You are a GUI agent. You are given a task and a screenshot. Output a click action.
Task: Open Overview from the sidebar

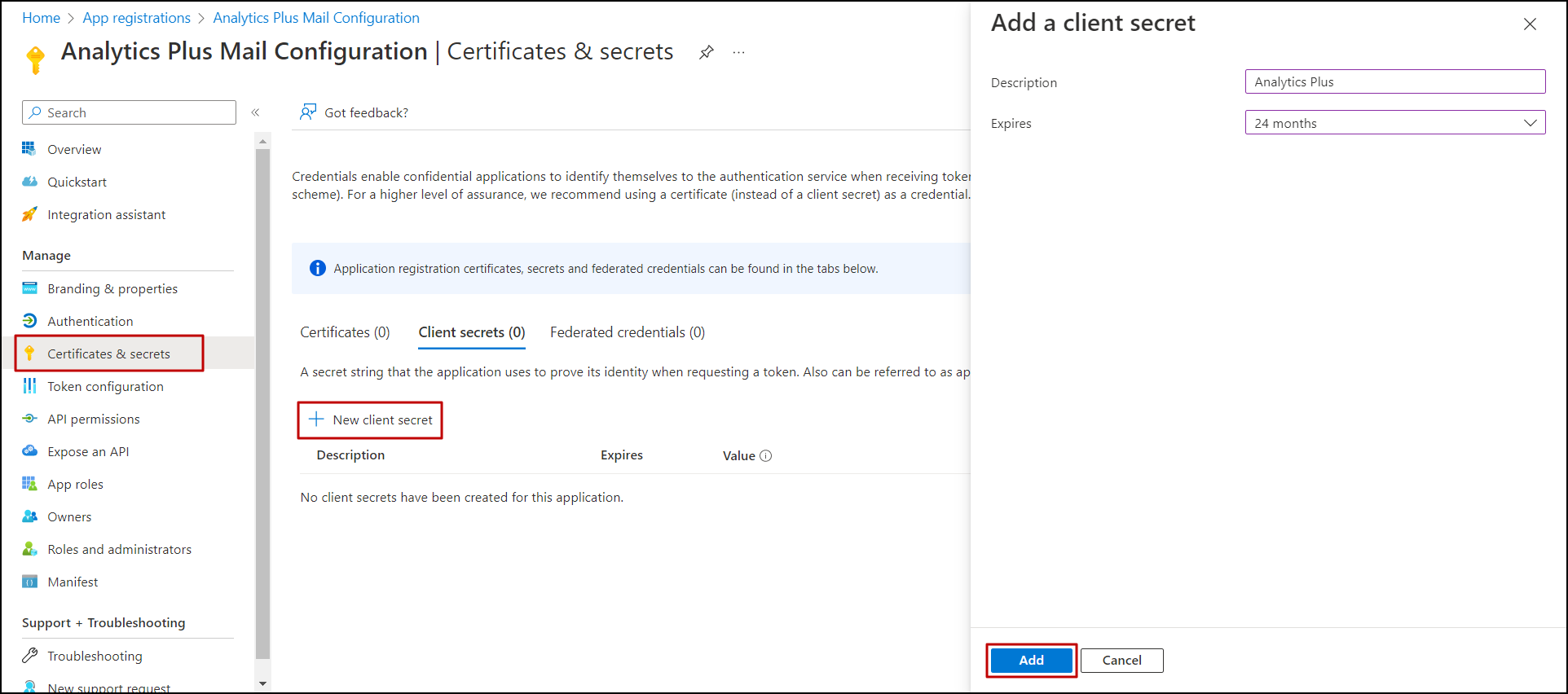74,150
